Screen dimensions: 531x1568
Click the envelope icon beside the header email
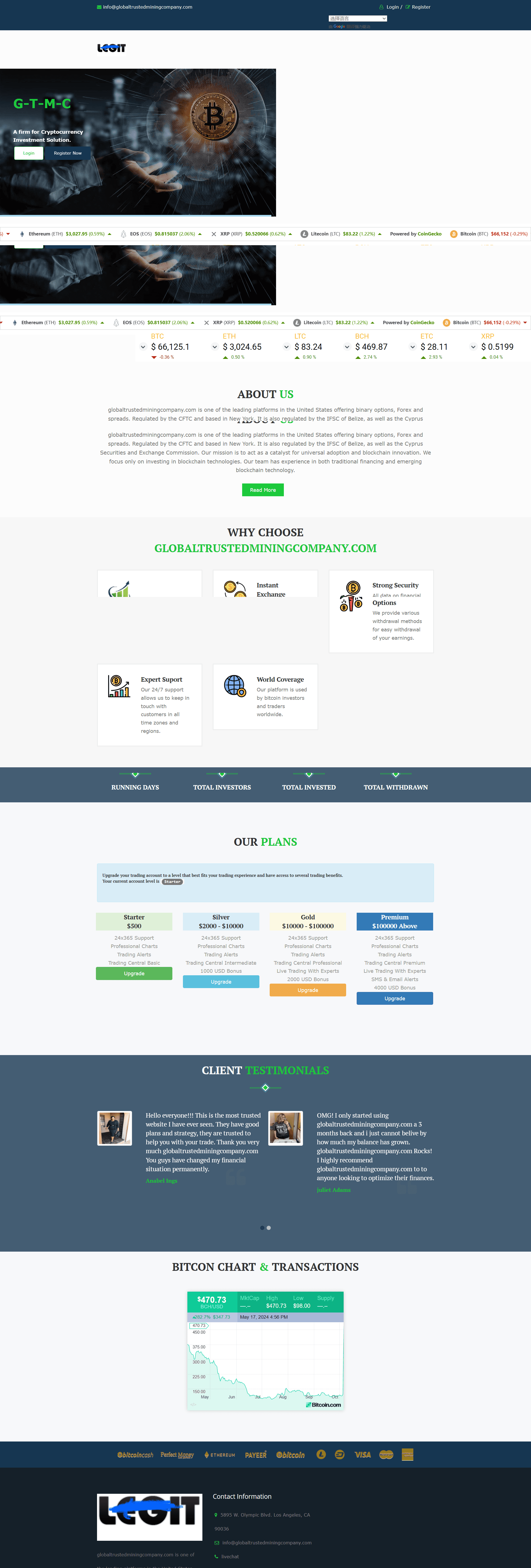99,7
